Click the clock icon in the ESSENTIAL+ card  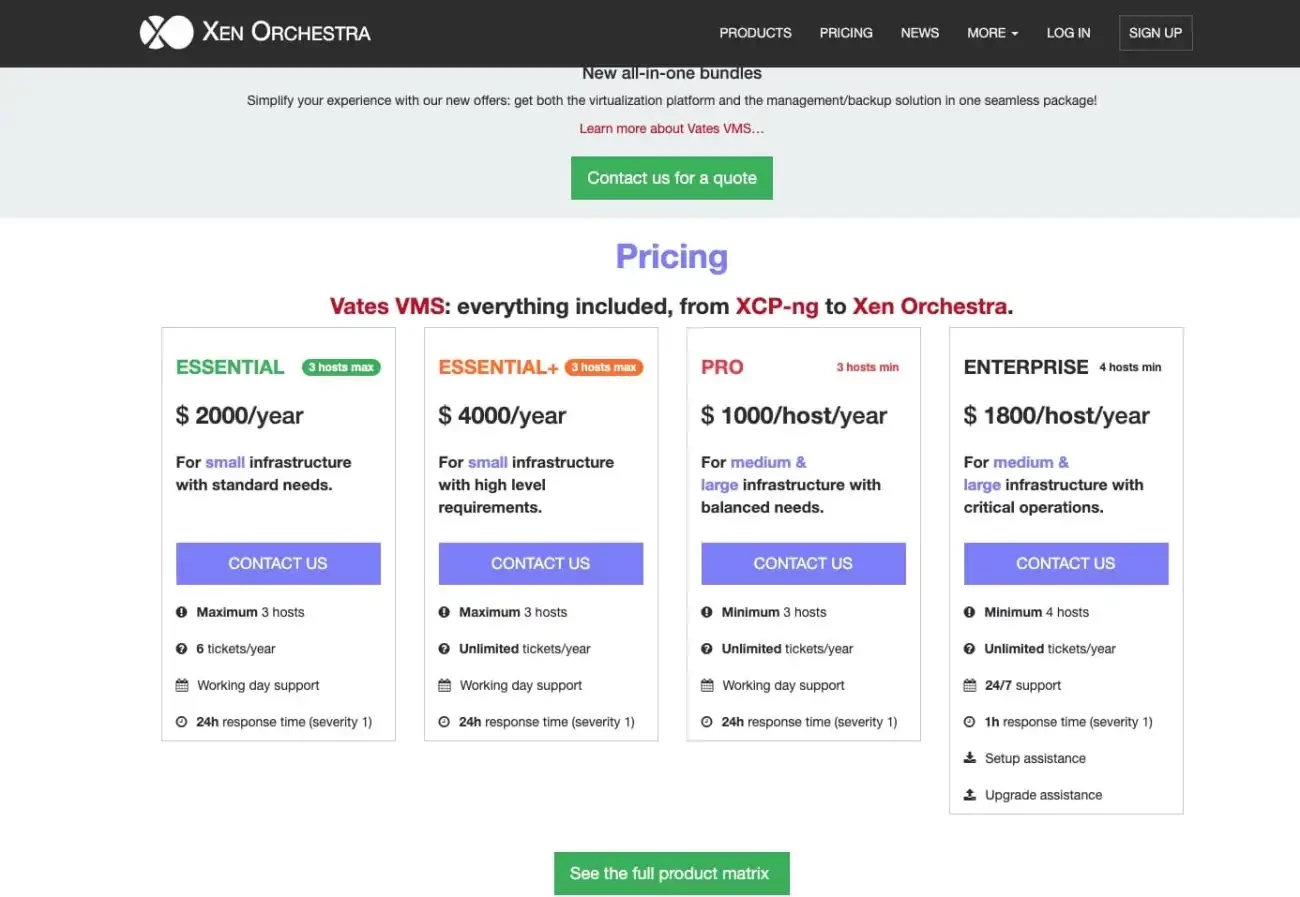click(444, 722)
